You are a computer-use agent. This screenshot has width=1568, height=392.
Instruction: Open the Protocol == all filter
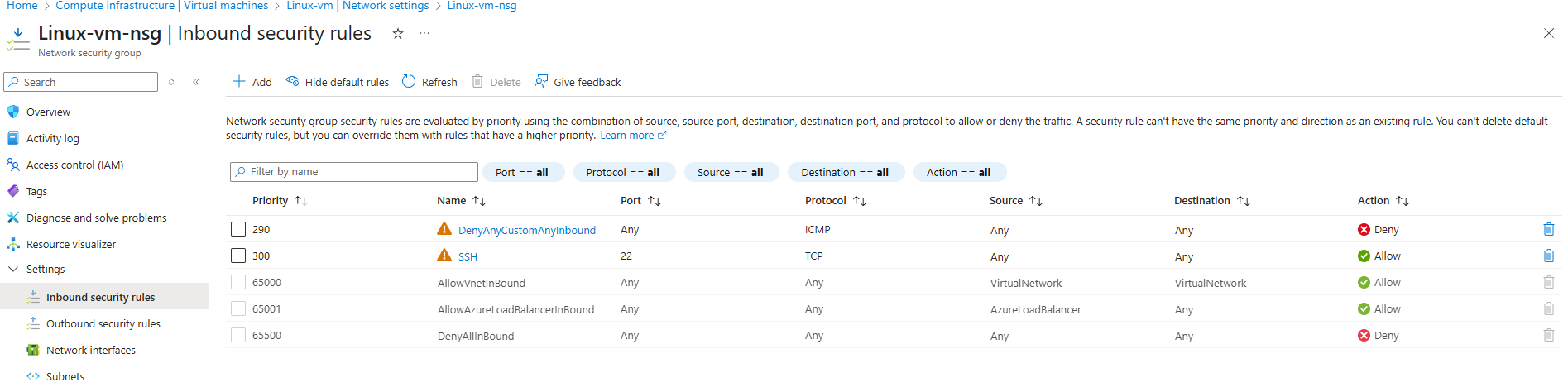[623, 172]
